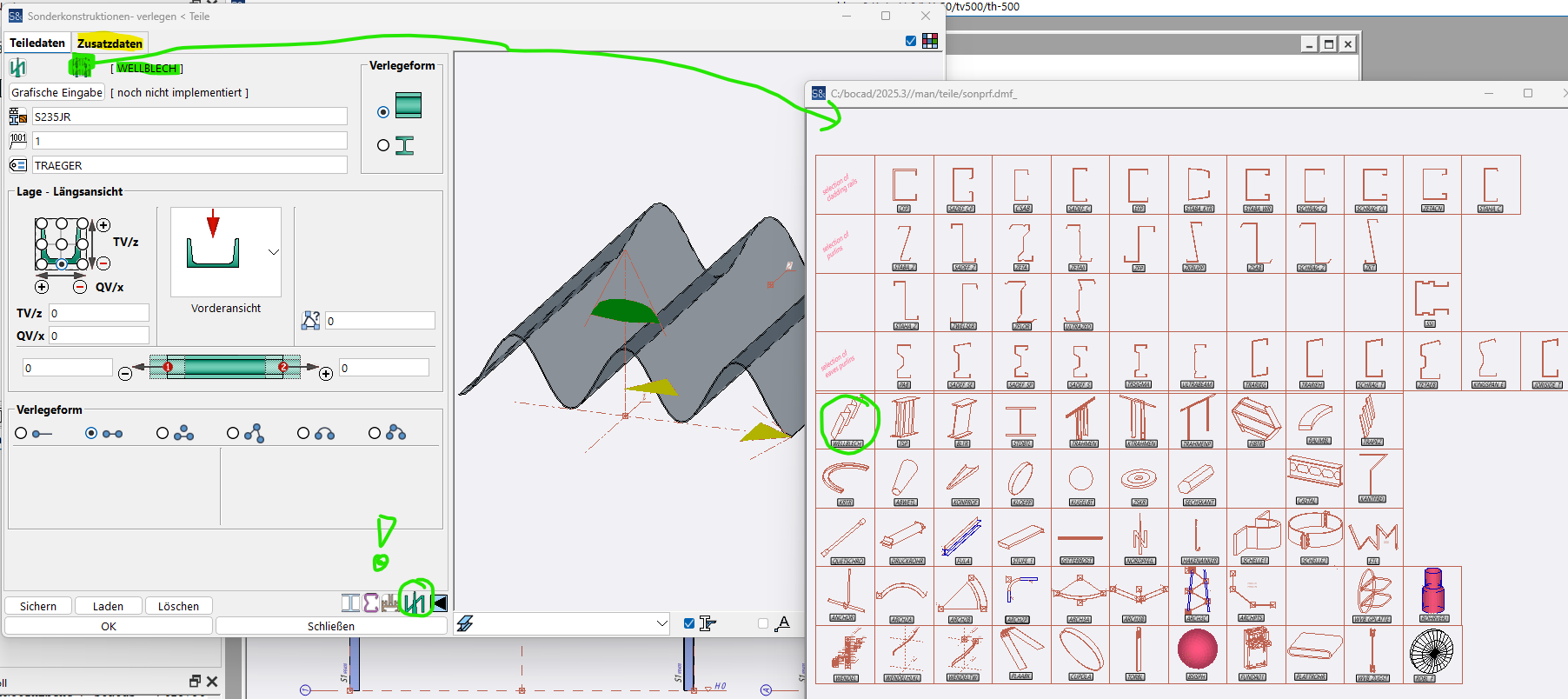
Task: Click the minus button at beam start extension
Action: (125, 374)
